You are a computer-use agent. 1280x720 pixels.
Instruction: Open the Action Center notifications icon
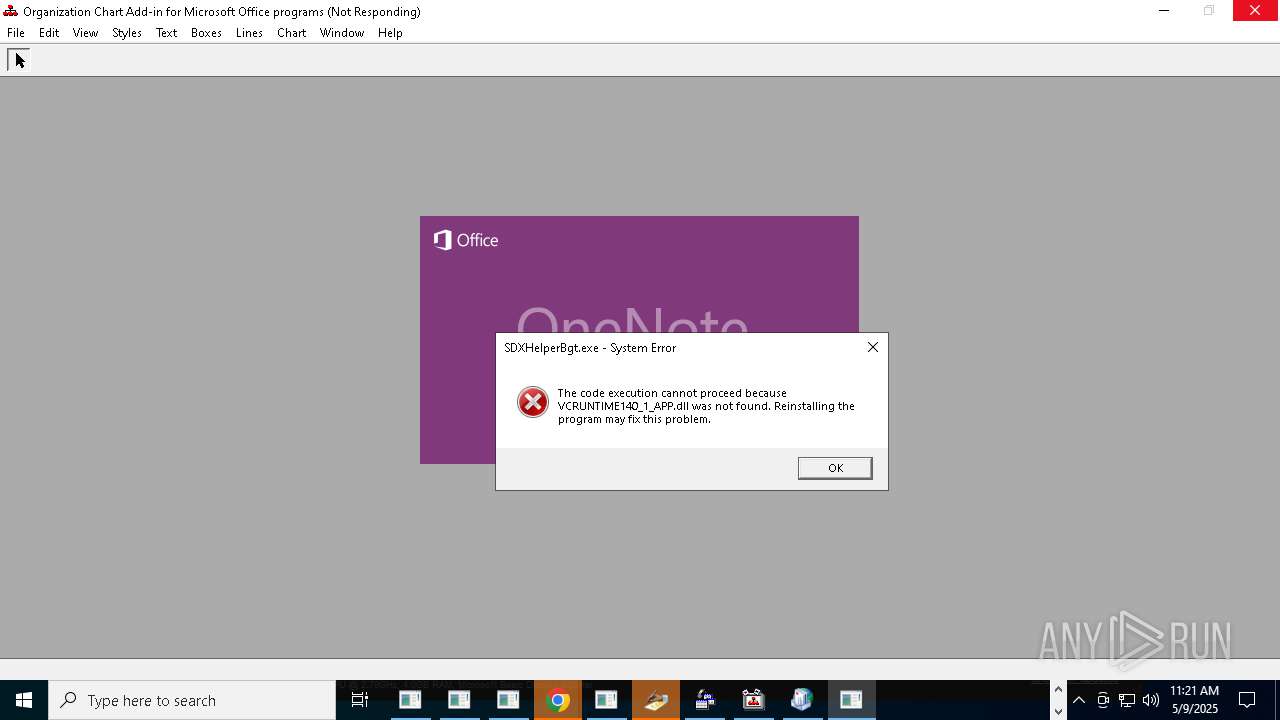(x=1247, y=700)
